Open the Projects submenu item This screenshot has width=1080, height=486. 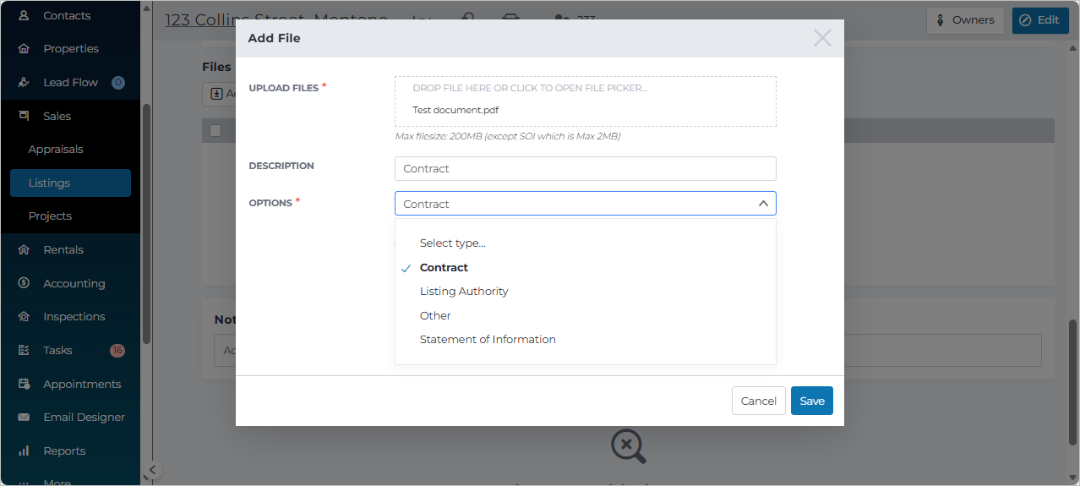tap(50, 216)
